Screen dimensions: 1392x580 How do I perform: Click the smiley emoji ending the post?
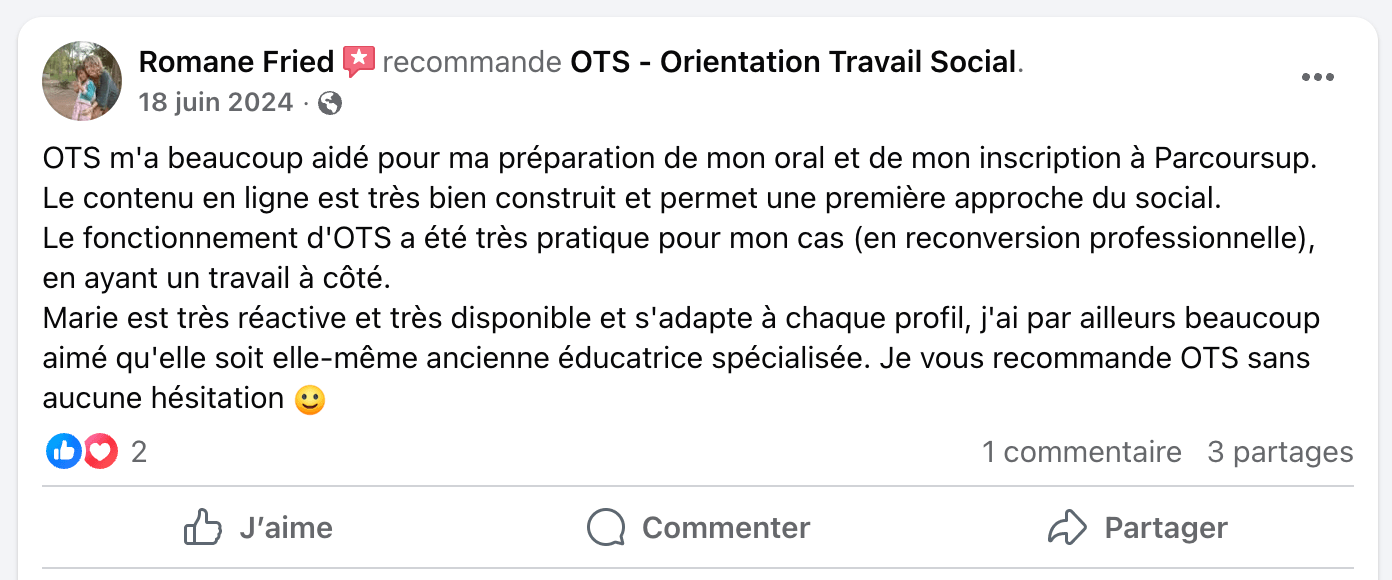(x=310, y=400)
